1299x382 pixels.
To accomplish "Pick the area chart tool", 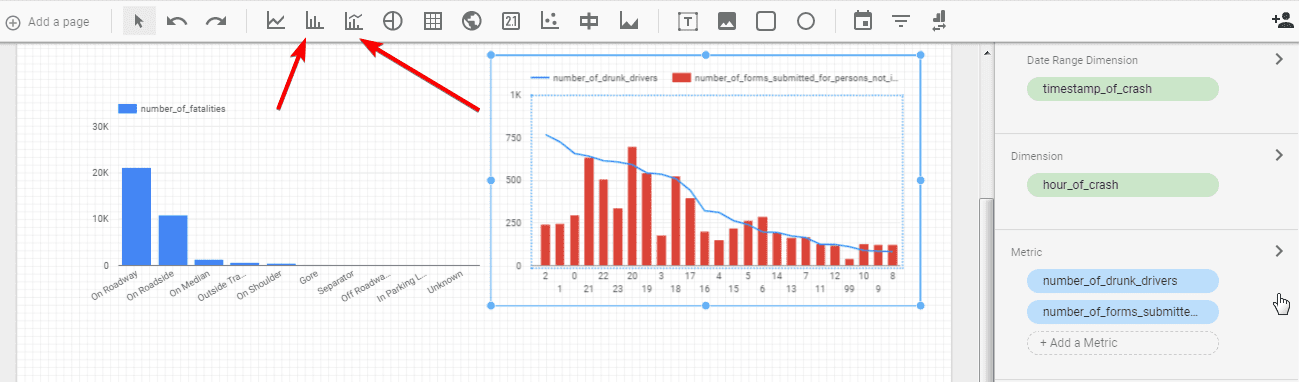I will [x=629, y=21].
